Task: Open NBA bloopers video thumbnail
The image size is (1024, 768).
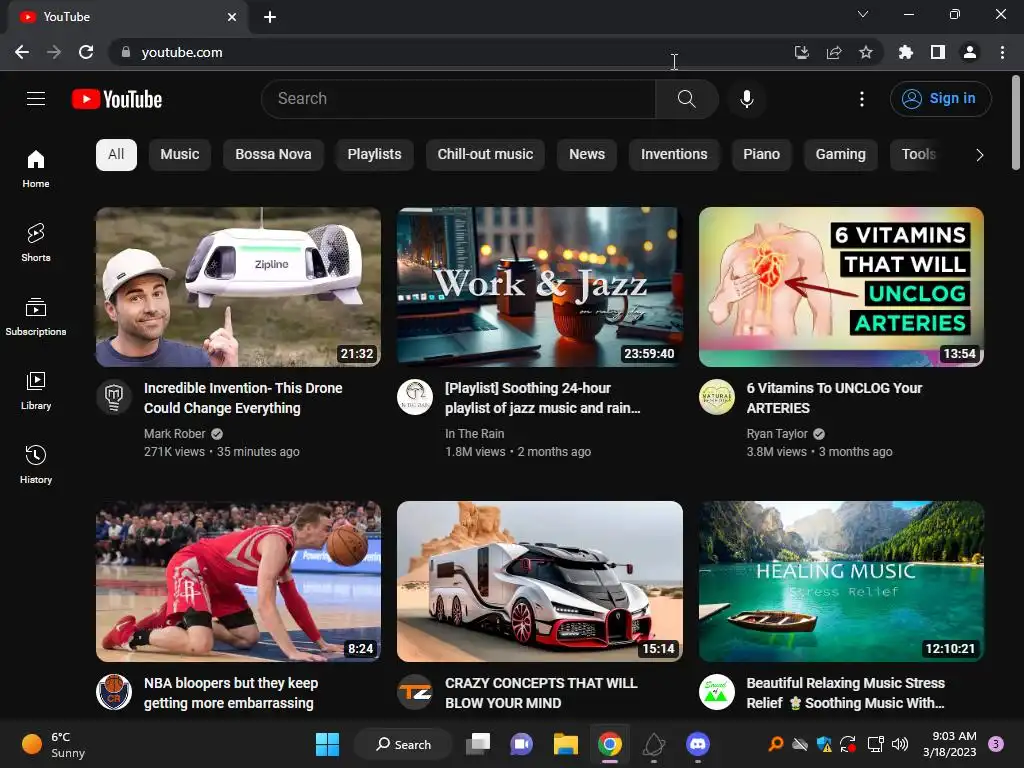Action: click(238, 581)
